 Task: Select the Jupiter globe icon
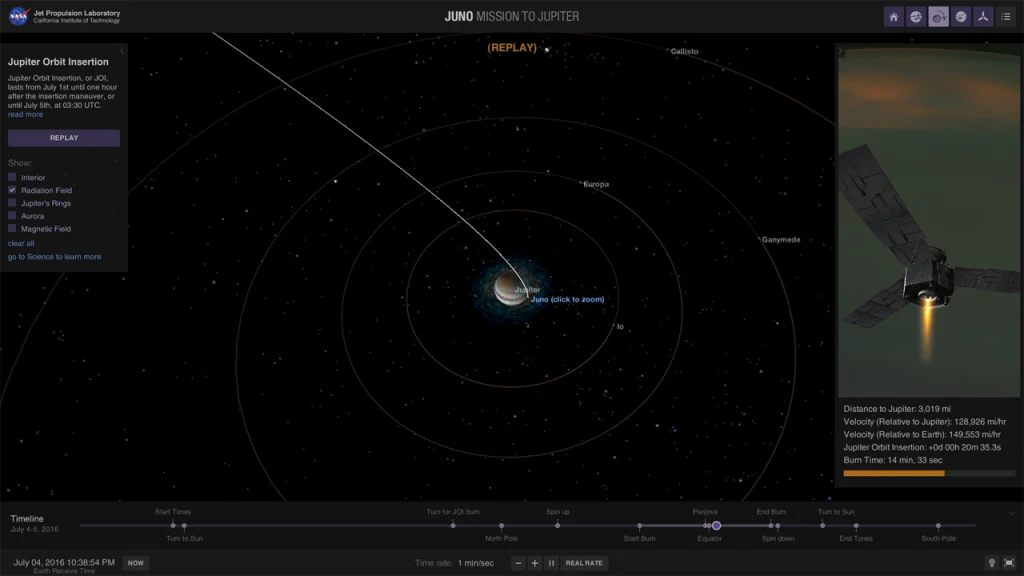tap(961, 16)
